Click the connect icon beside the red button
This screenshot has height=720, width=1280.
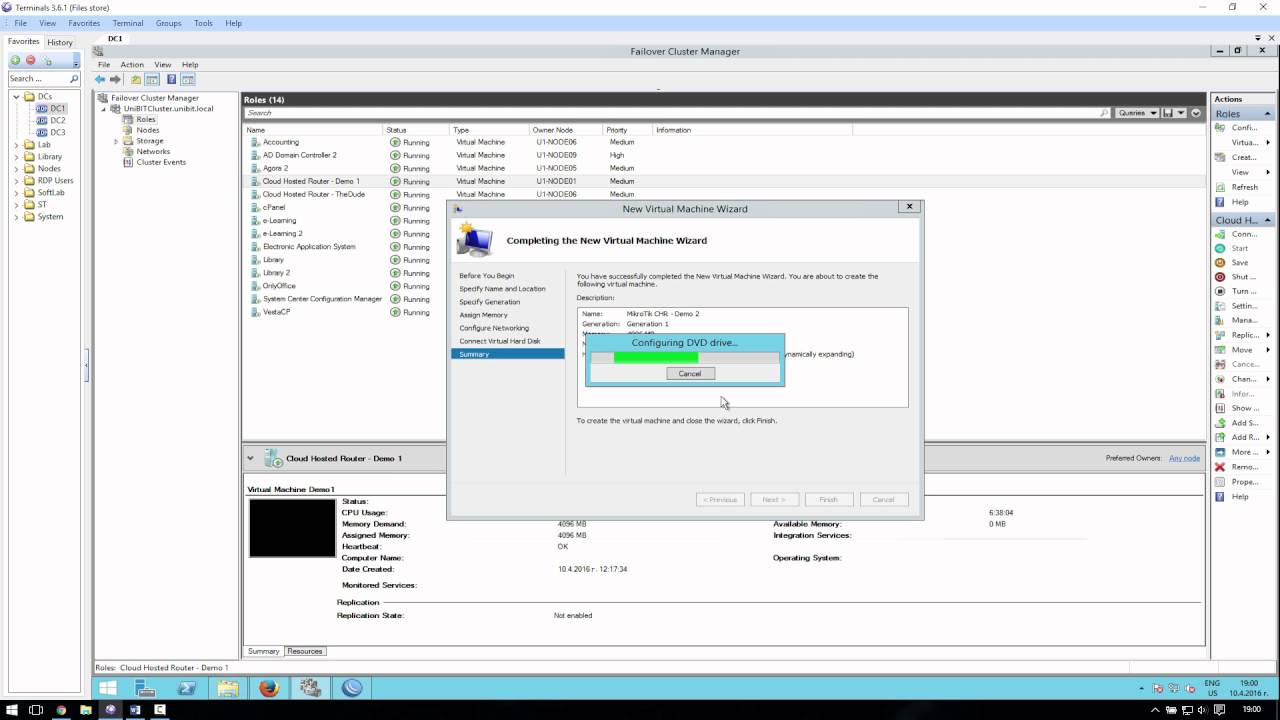pyautogui.click(x=47, y=61)
